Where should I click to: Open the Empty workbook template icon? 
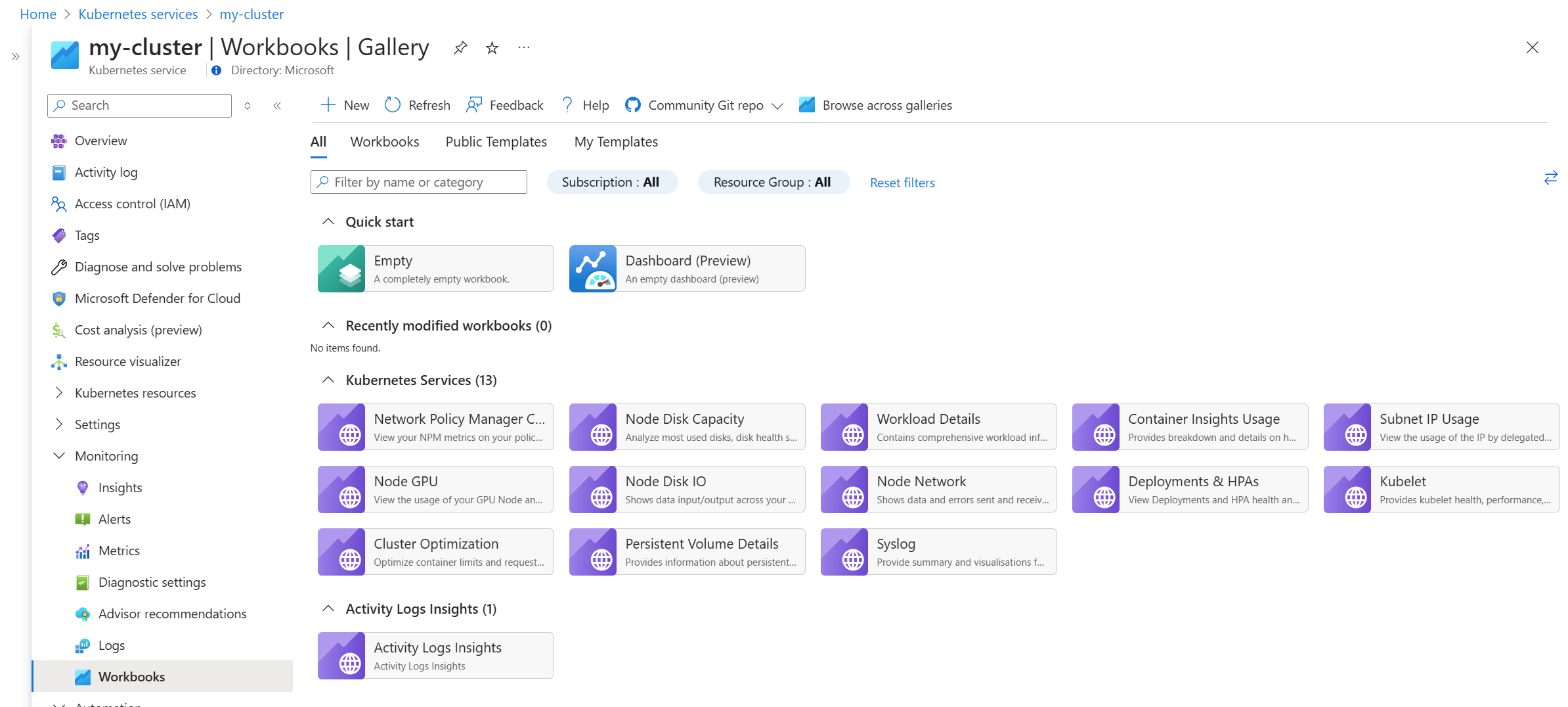[341, 269]
